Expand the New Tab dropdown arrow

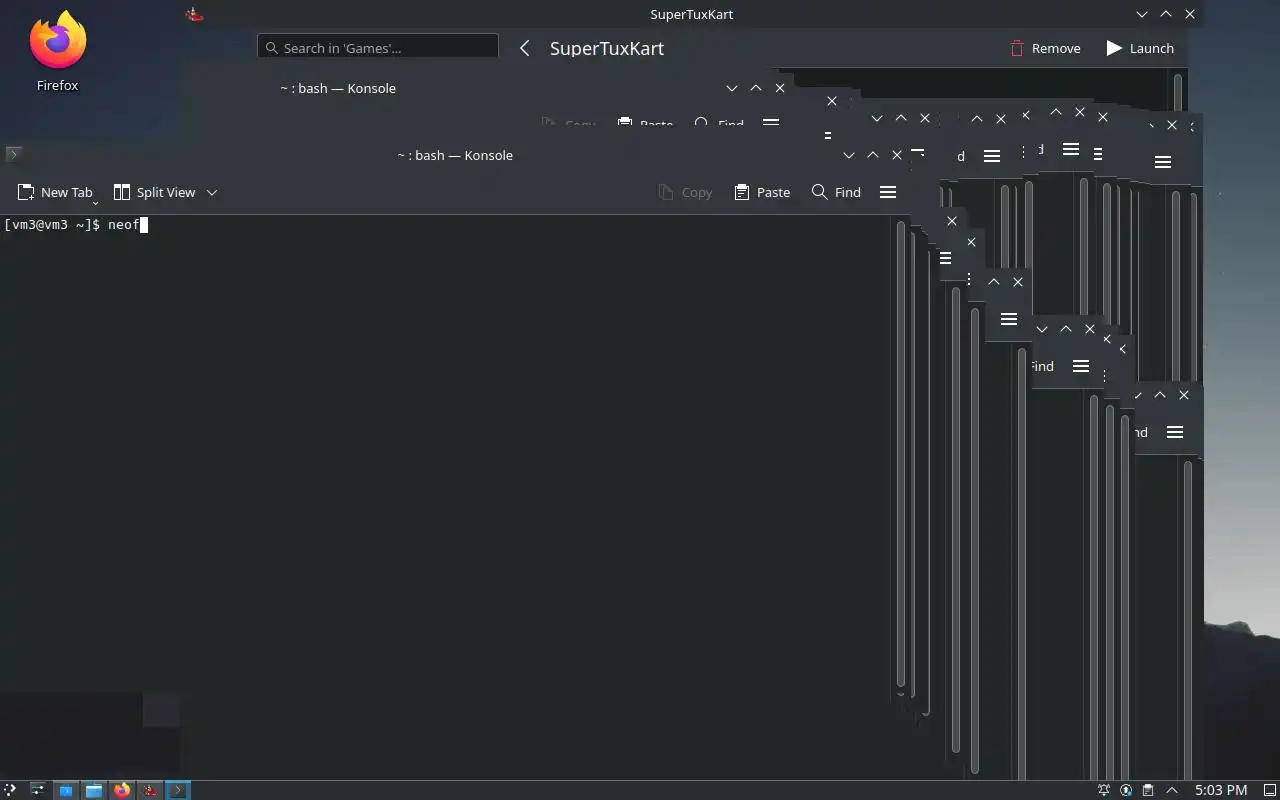(95, 201)
